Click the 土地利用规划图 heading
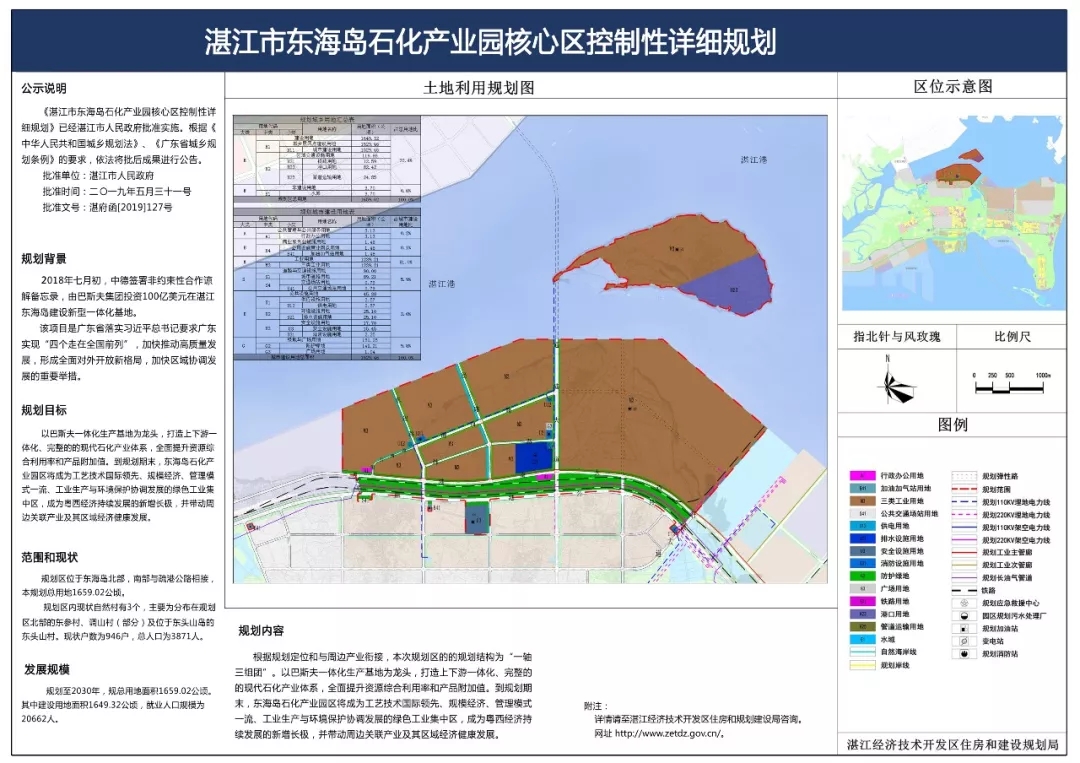Viewport: 1080px width, 763px height. coord(479,87)
